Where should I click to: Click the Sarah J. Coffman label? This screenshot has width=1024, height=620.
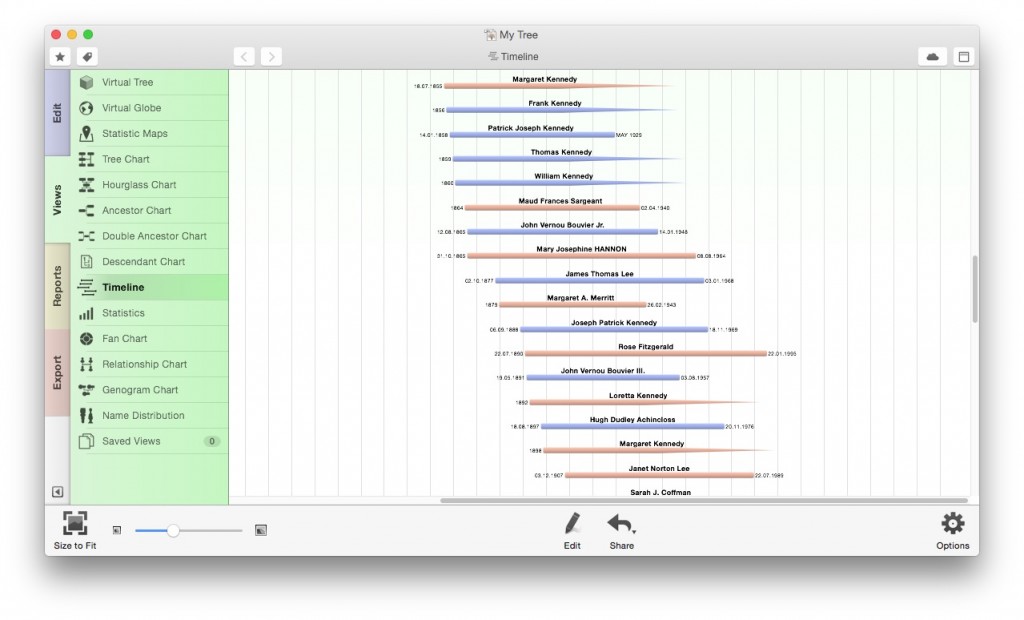pyautogui.click(x=660, y=493)
